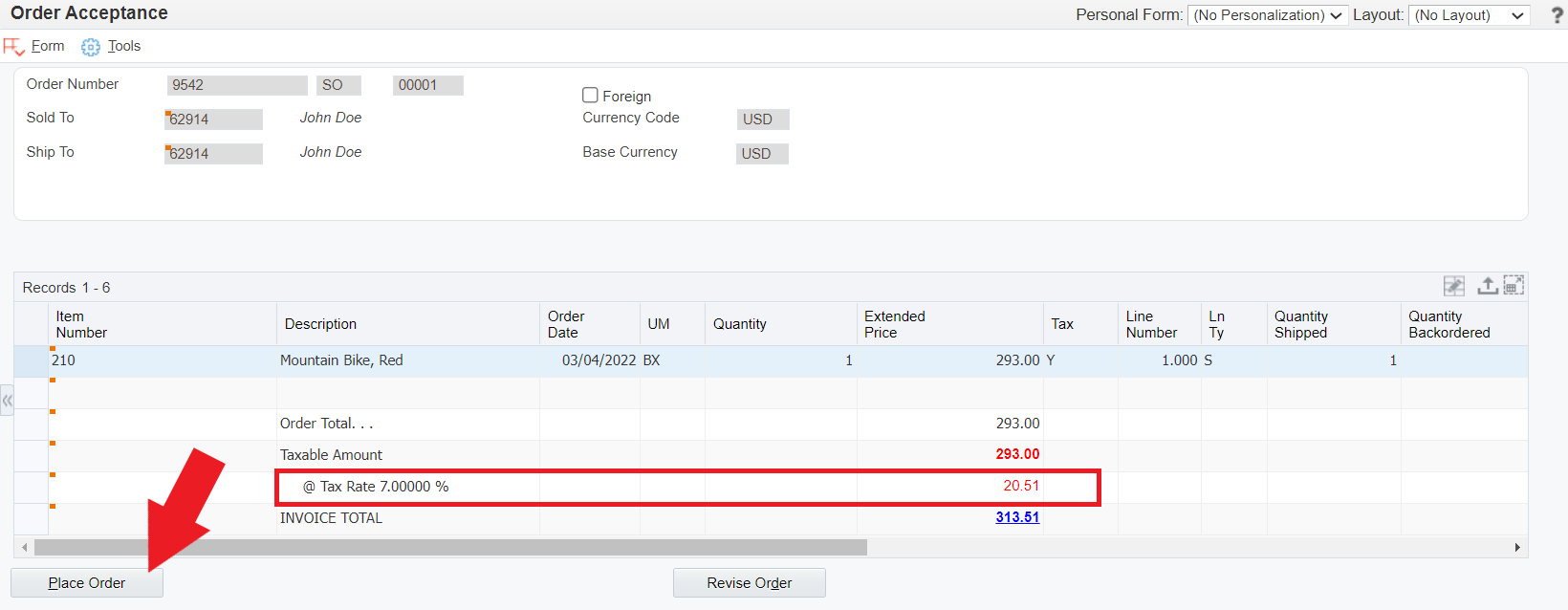Click the INVOICE TOTAL label cell

coord(408,519)
